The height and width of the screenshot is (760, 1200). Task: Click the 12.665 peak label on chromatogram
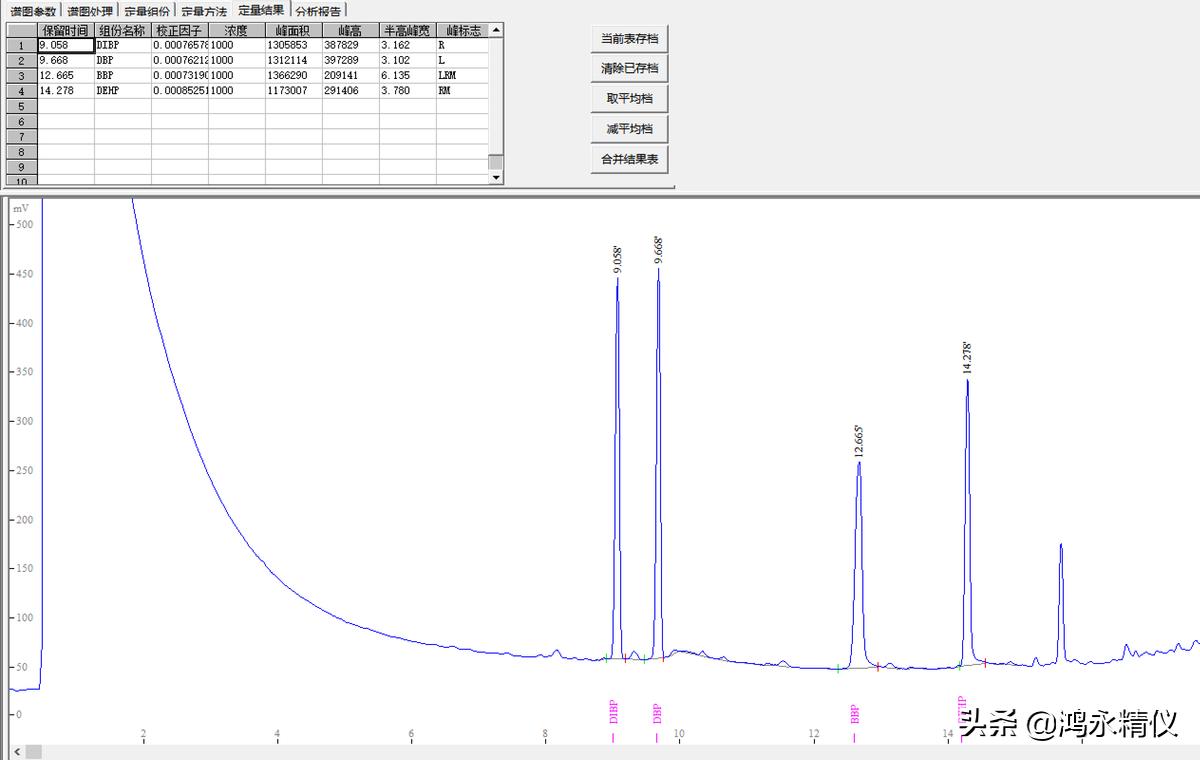[x=858, y=440]
